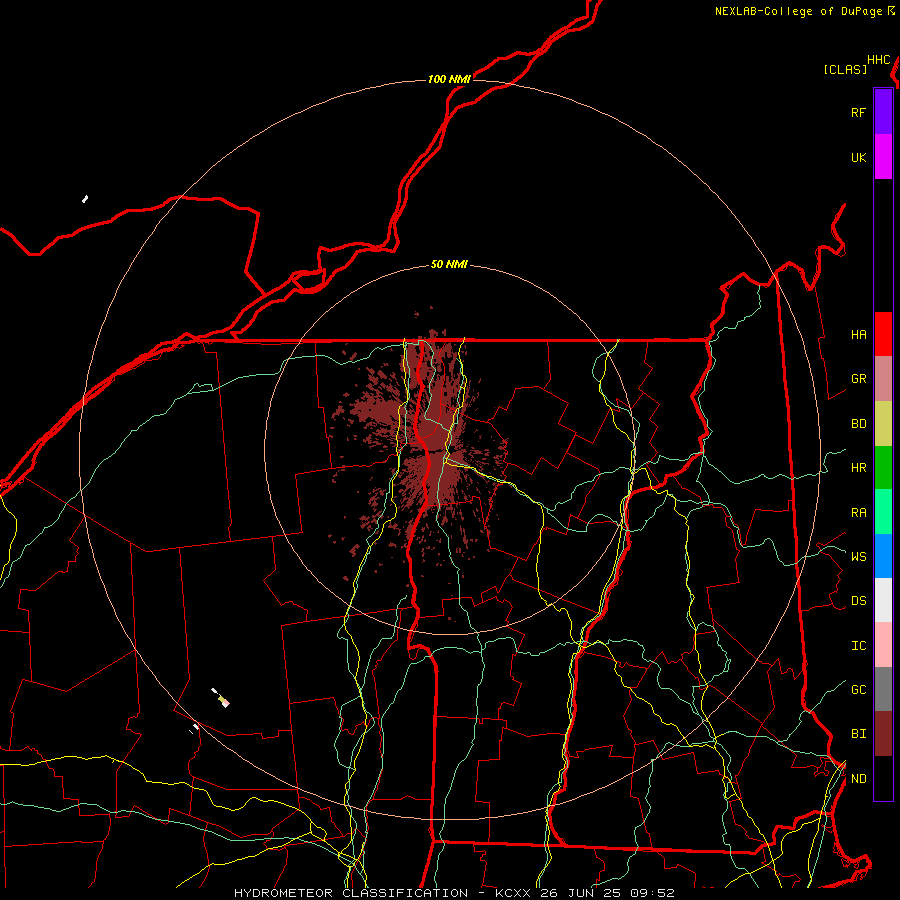The image size is (900, 900).
Task: Click the light green RA legend swatch
Action: coord(883,512)
